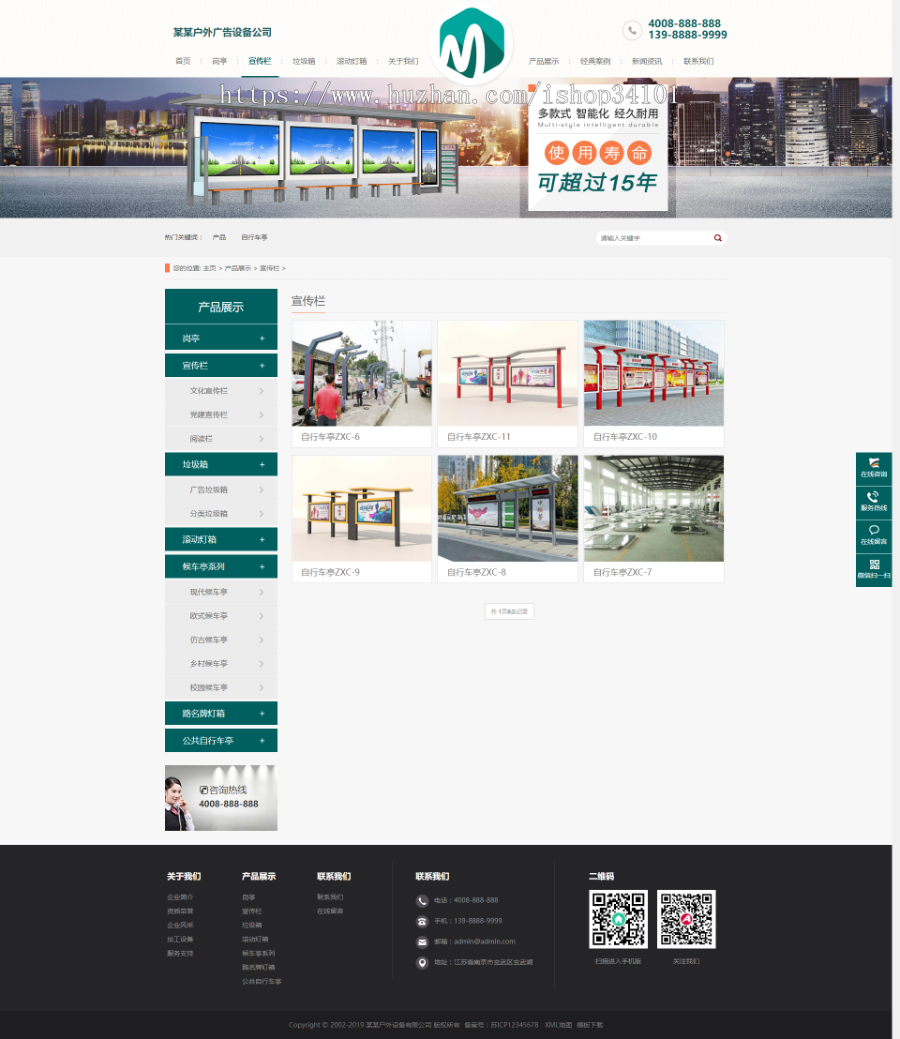Click hot keyword 产品 link

(x=219, y=237)
